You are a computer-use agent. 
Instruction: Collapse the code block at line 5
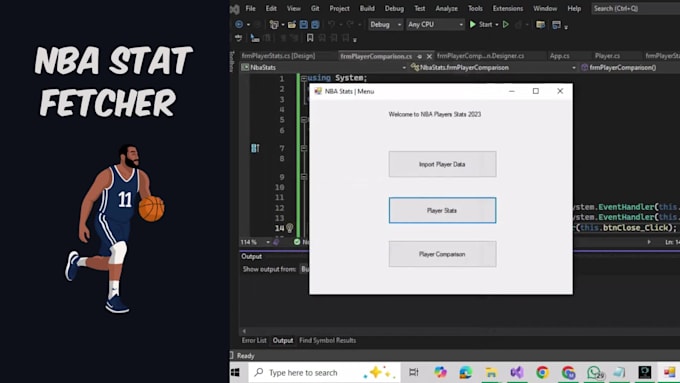[304, 120]
